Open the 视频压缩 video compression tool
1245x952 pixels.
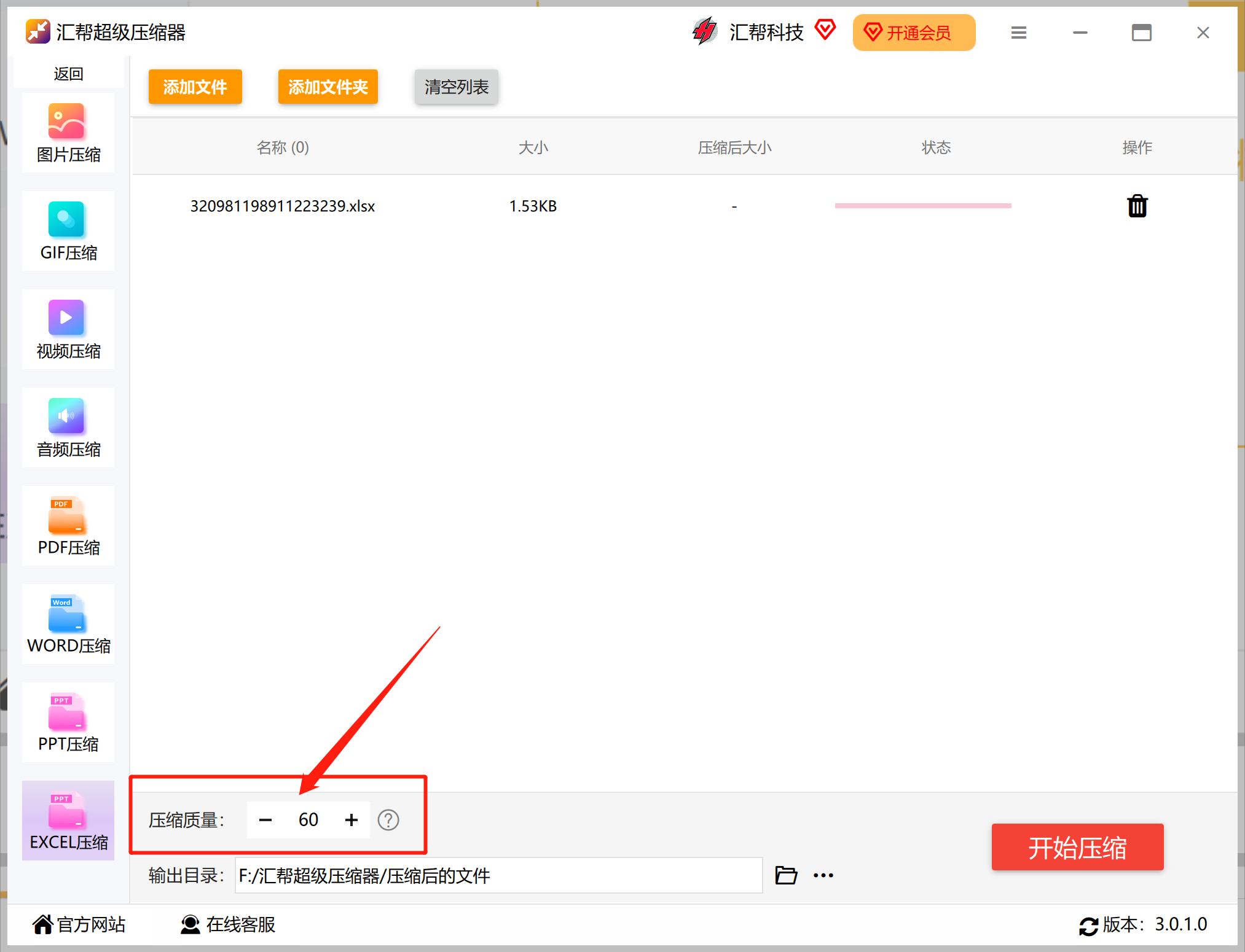68,329
